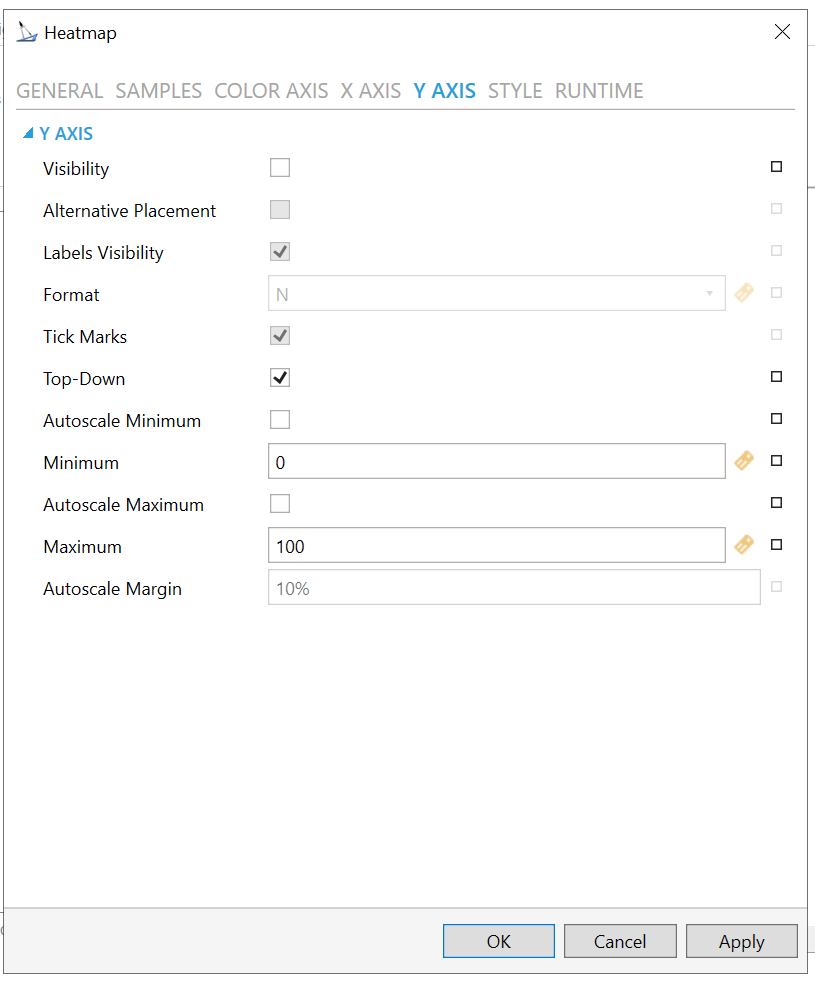Click the square marker at end of Minimum row
The height and width of the screenshot is (981, 815).
776,461
